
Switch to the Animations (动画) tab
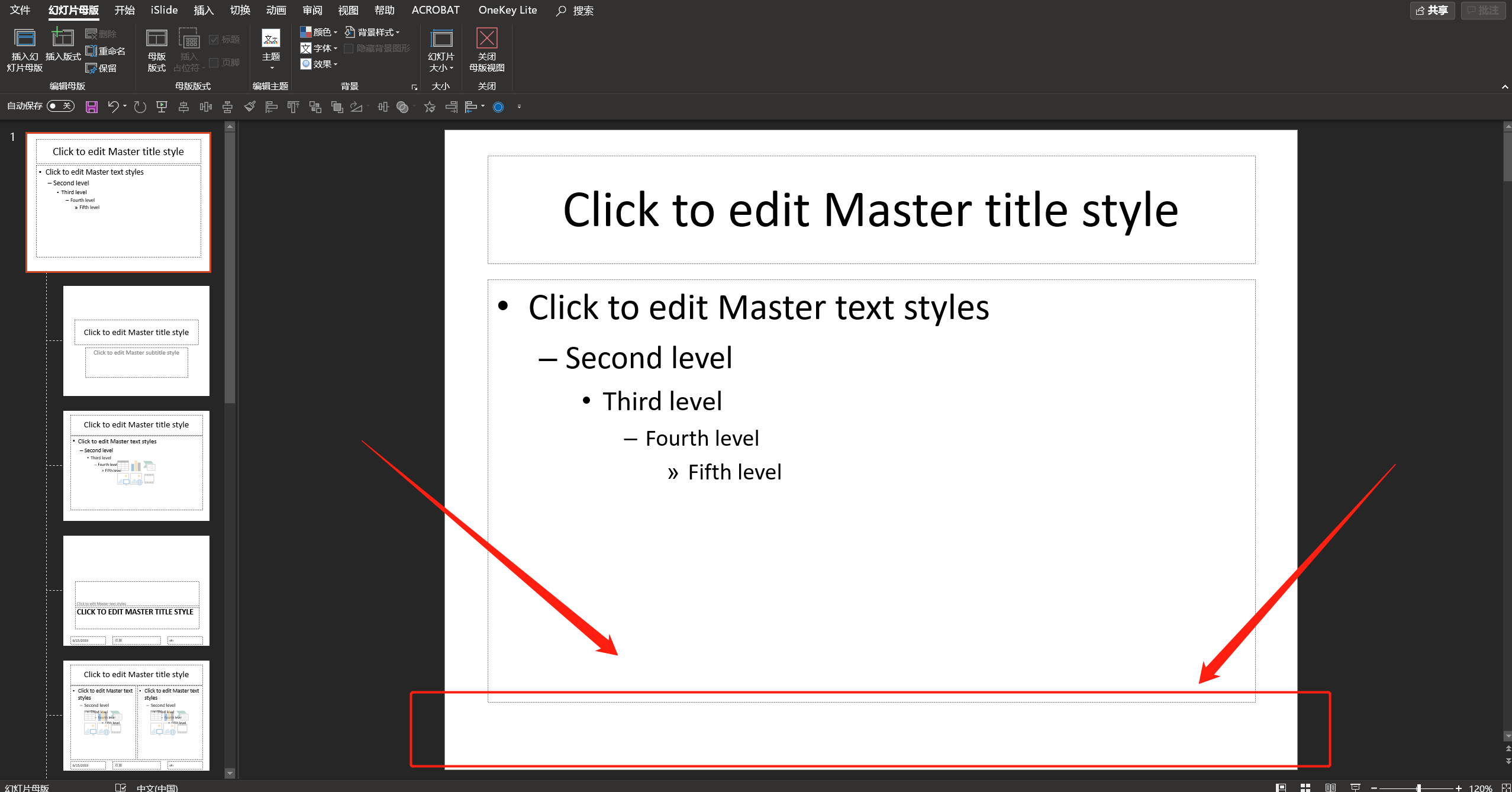click(x=276, y=10)
